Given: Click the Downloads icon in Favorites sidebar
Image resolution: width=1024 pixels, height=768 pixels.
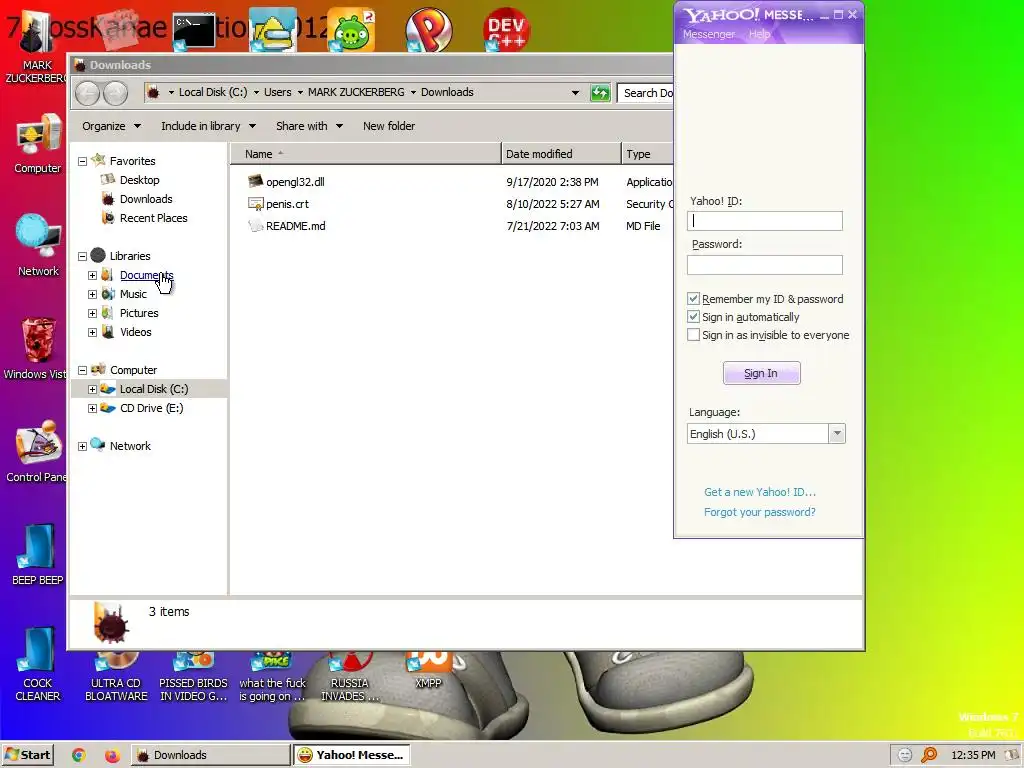Looking at the screenshot, I should (108, 199).
